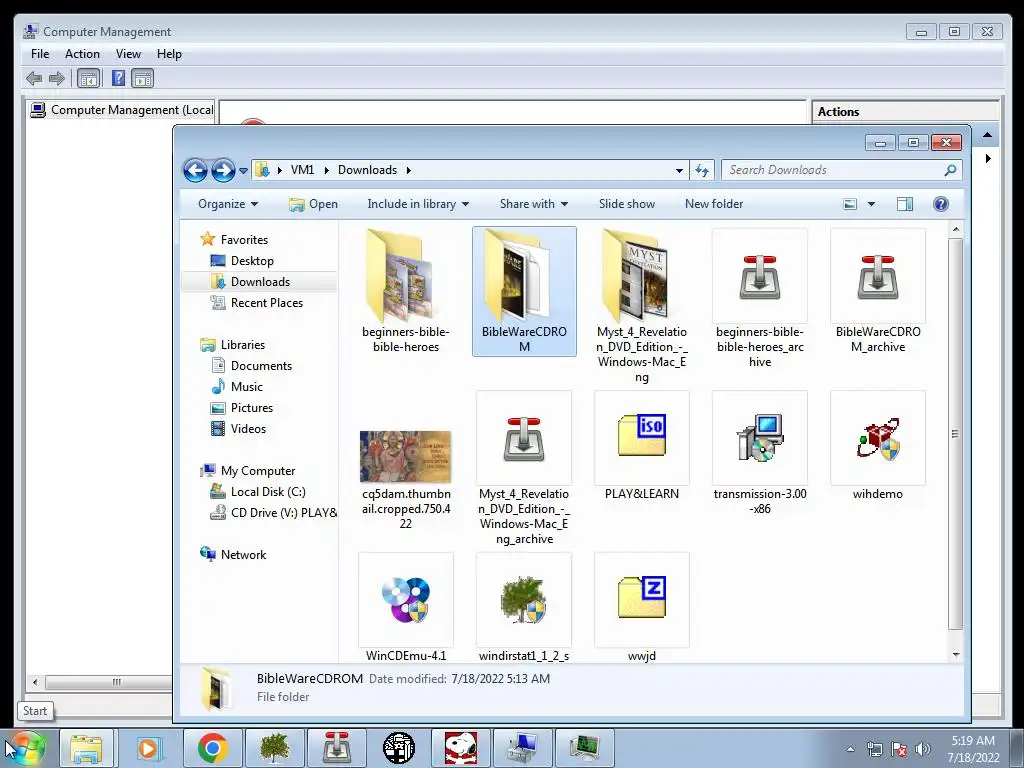Click the Change your view icon

click(850, 204)
